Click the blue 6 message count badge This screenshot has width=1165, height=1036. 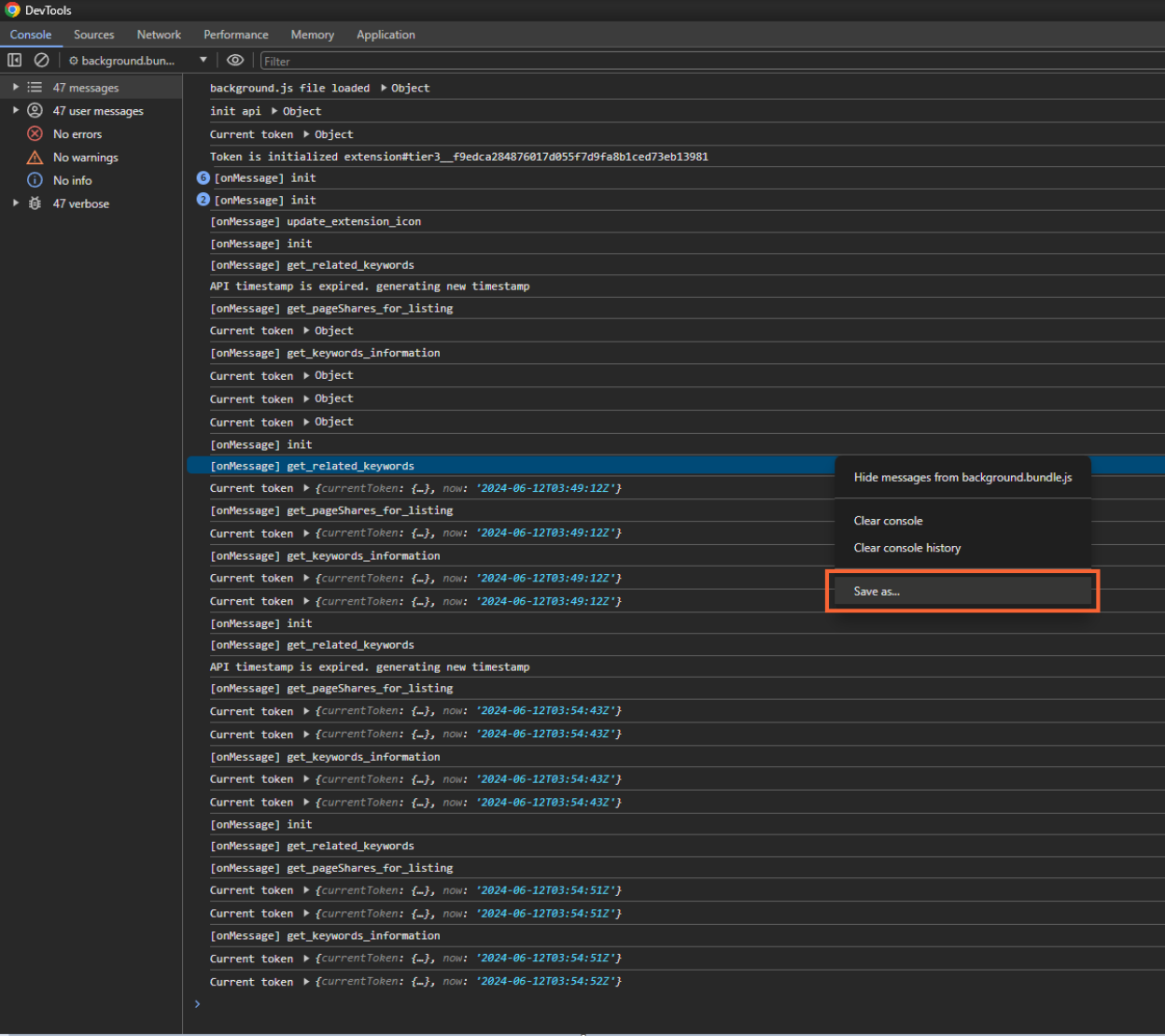[203, 177]
